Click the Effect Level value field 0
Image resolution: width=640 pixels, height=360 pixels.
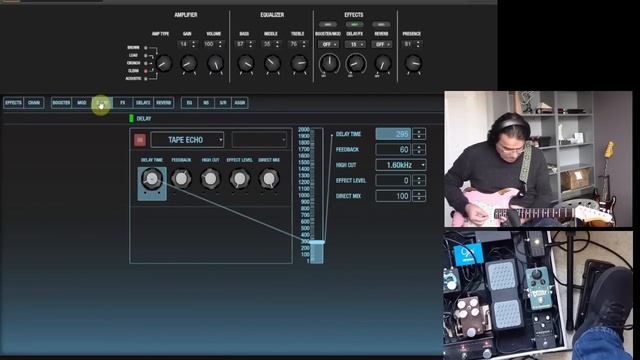(x=393, y=180)
